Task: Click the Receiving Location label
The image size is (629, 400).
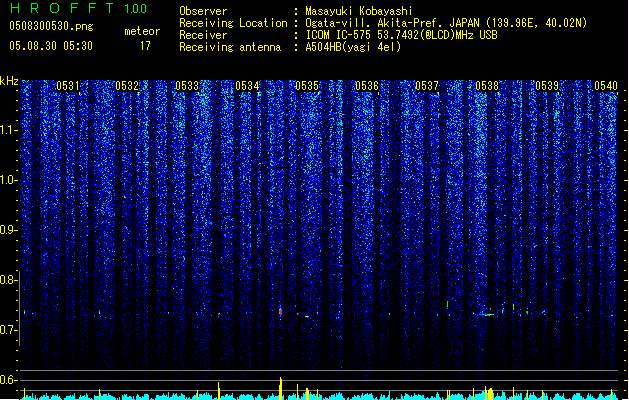Action: [x=233, y=23]
